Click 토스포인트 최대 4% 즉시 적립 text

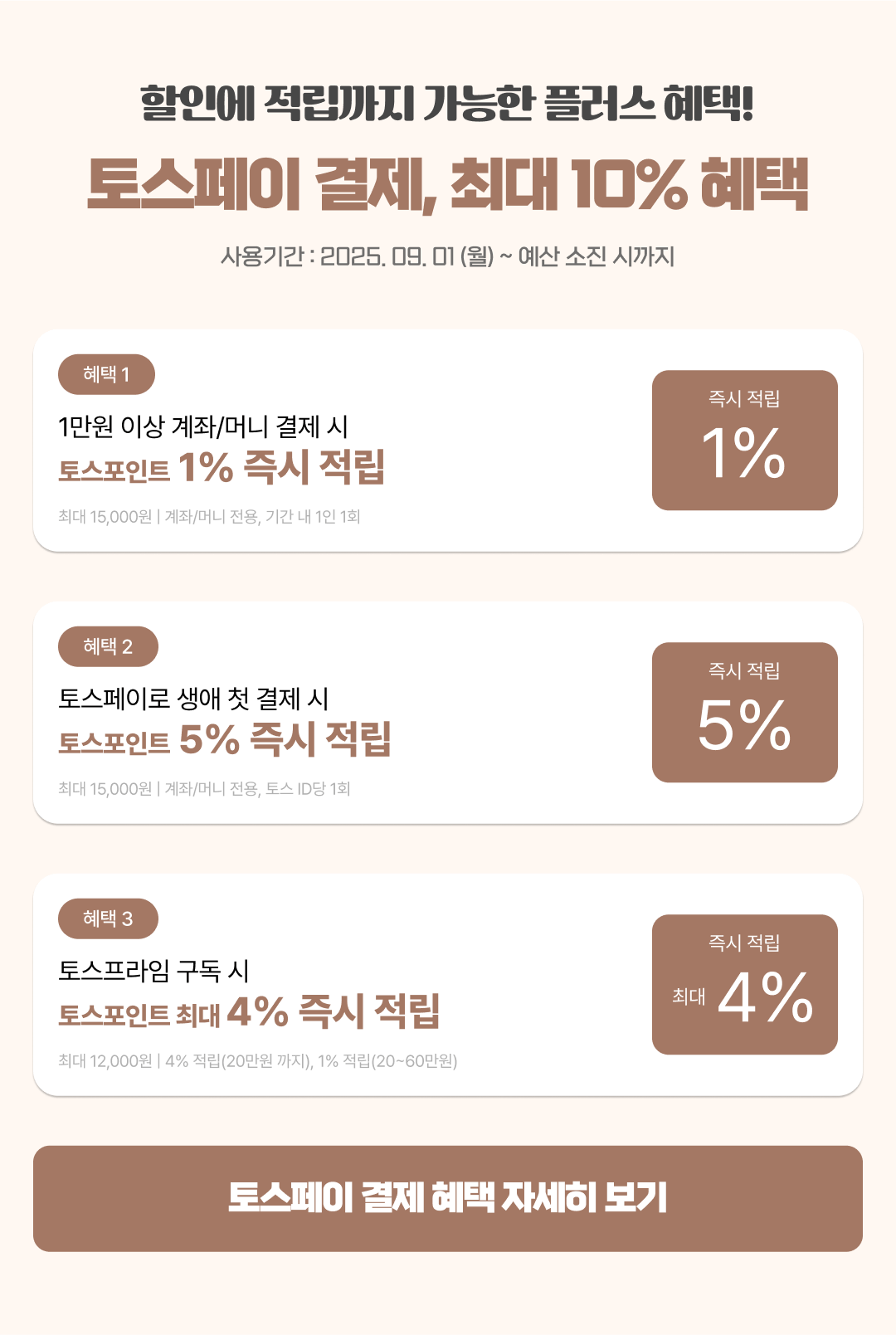(249, 1011)
